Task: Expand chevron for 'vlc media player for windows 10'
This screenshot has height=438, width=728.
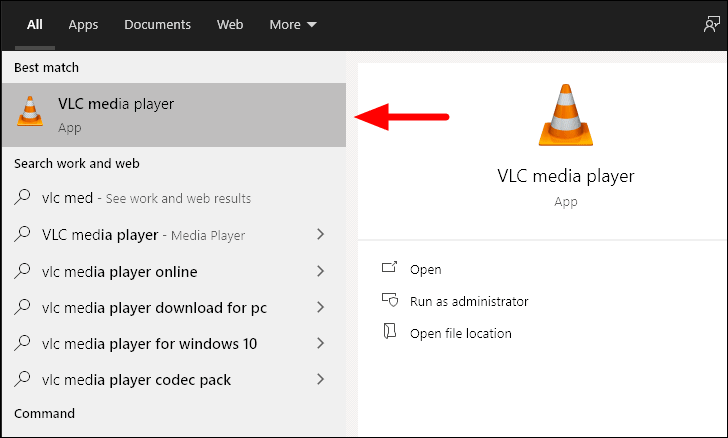Action: coord(320,343)
